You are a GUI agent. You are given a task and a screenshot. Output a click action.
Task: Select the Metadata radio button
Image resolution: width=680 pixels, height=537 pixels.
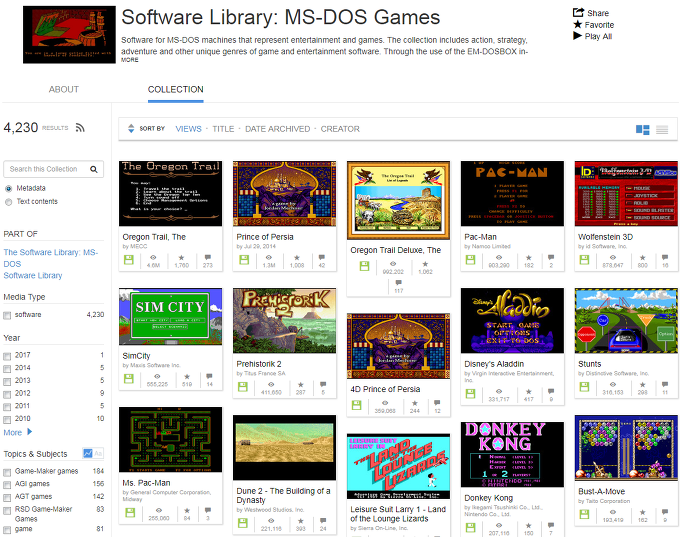[x=8, y=189]
